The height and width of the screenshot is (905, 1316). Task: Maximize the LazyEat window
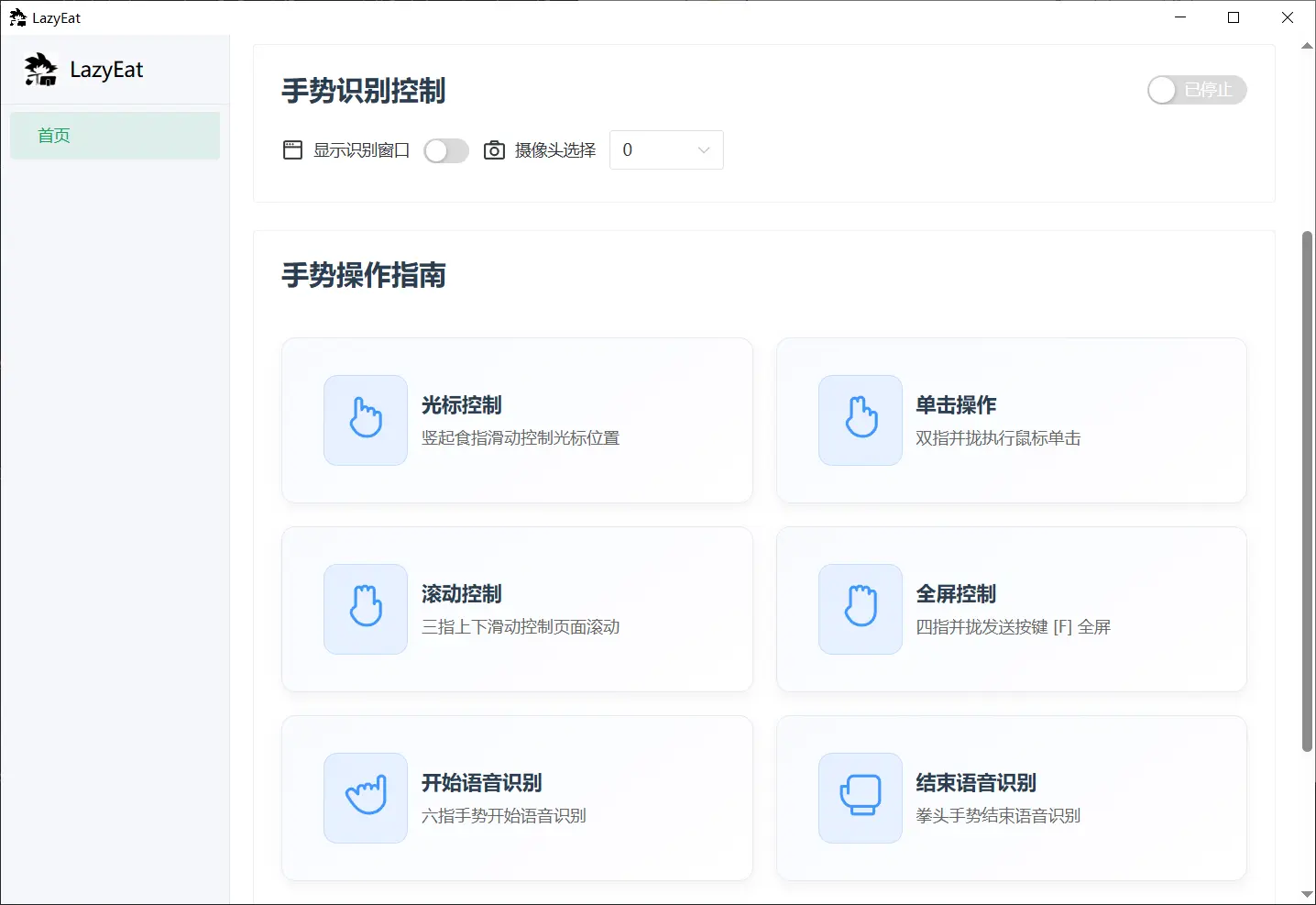coord(1234,17)
